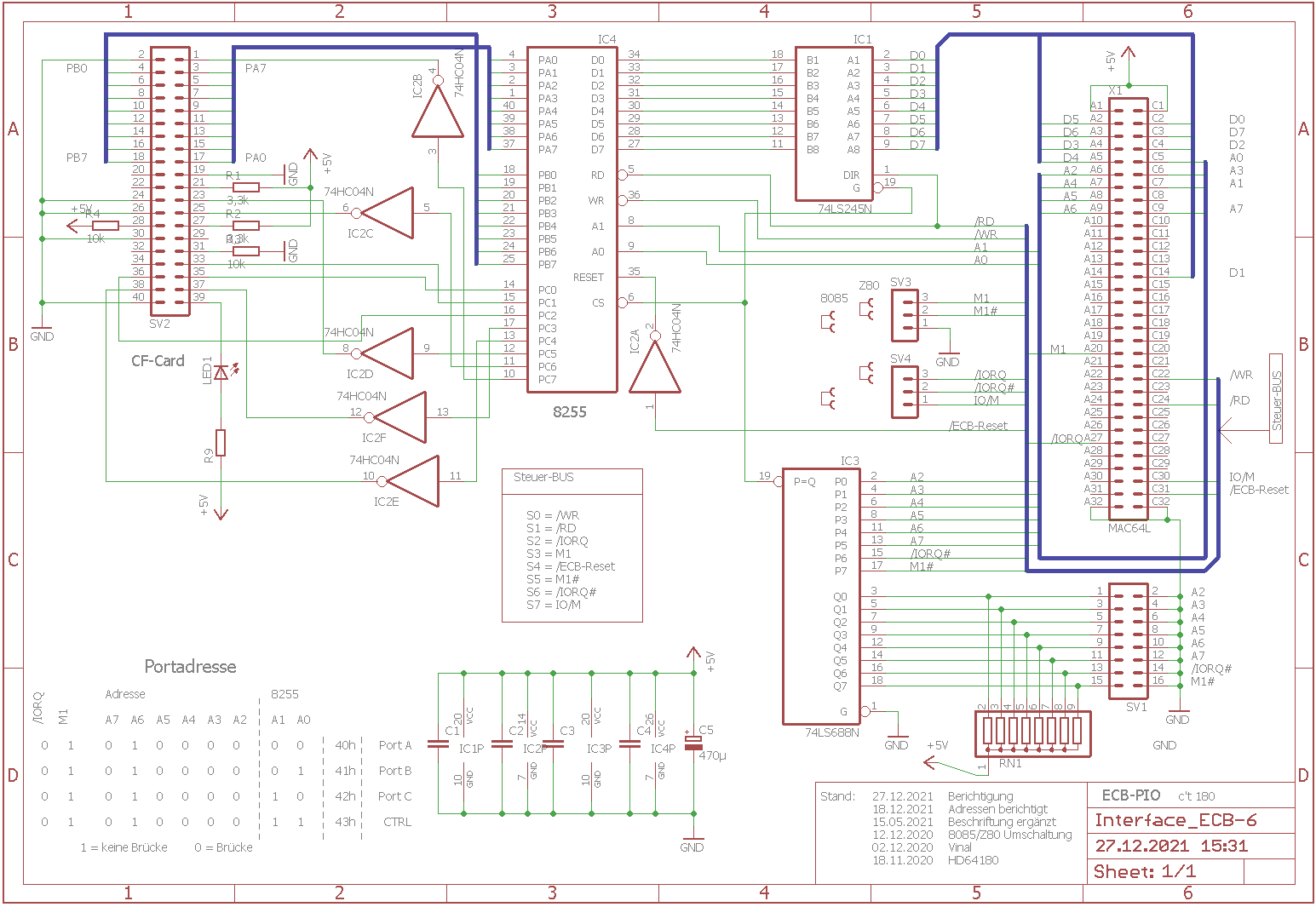
Task: Select the RN1 resistor network symbol
Action: point(1031,732)
